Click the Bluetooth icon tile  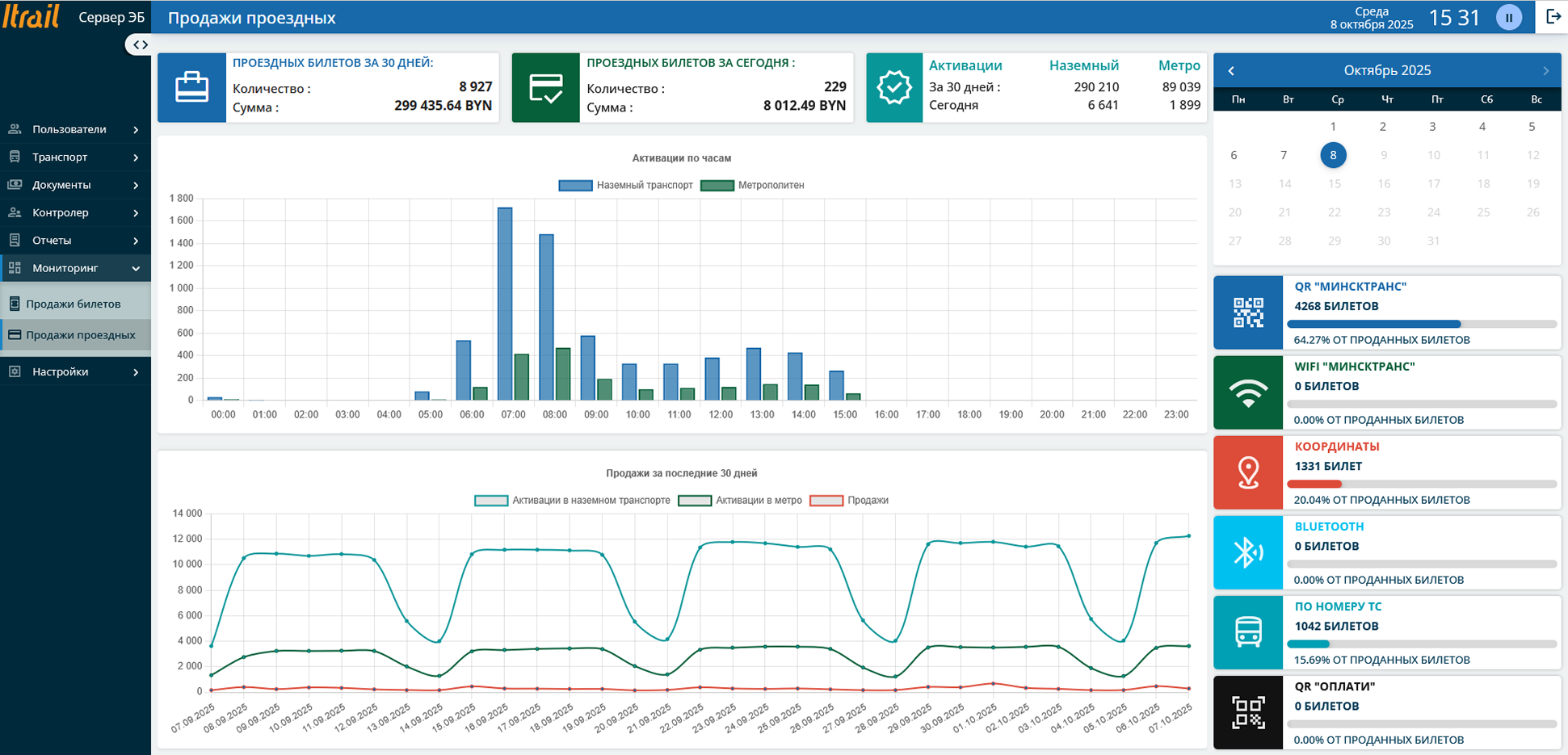point(1248,552)
